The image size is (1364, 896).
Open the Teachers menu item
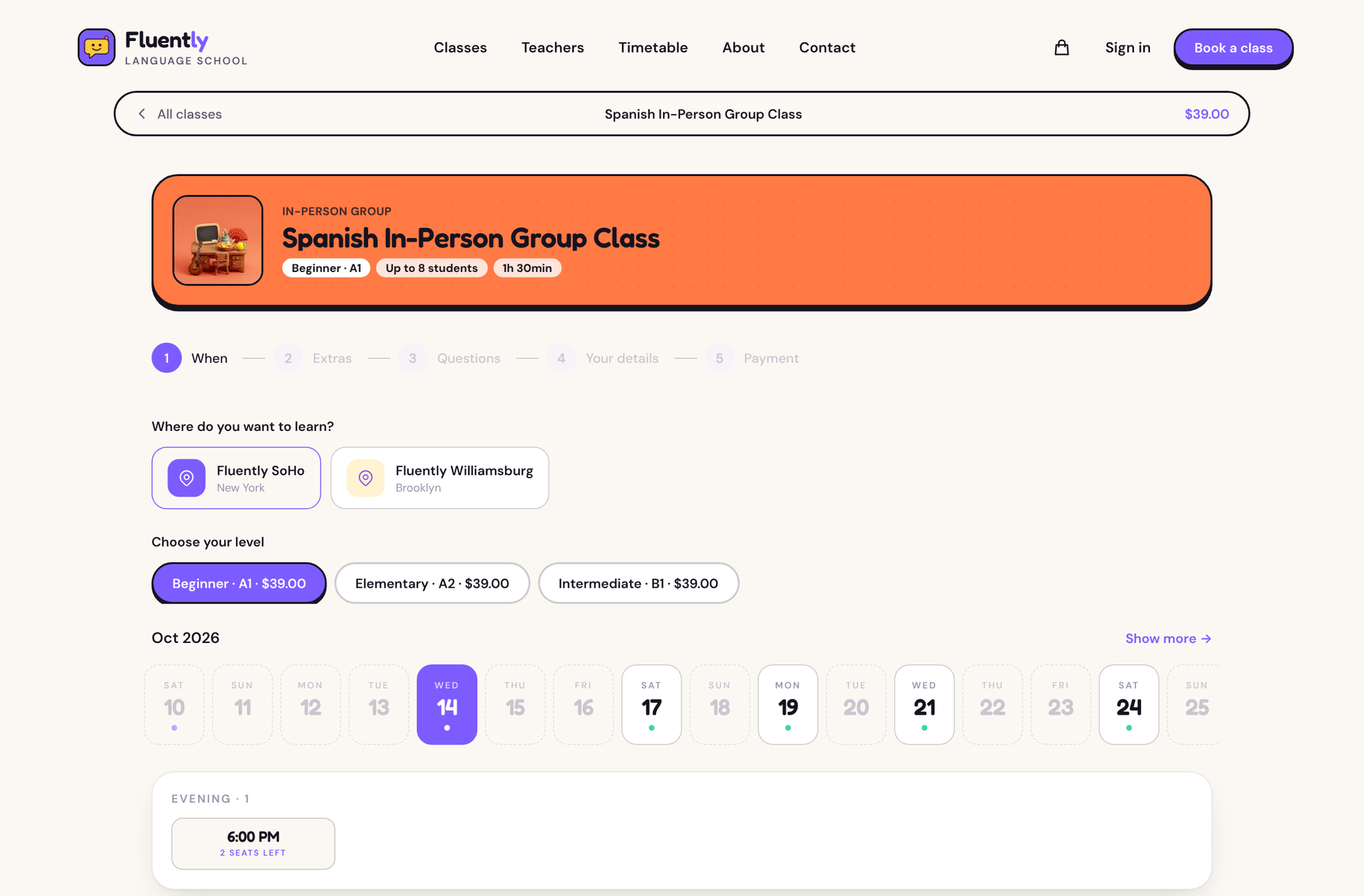pos(553,48)
